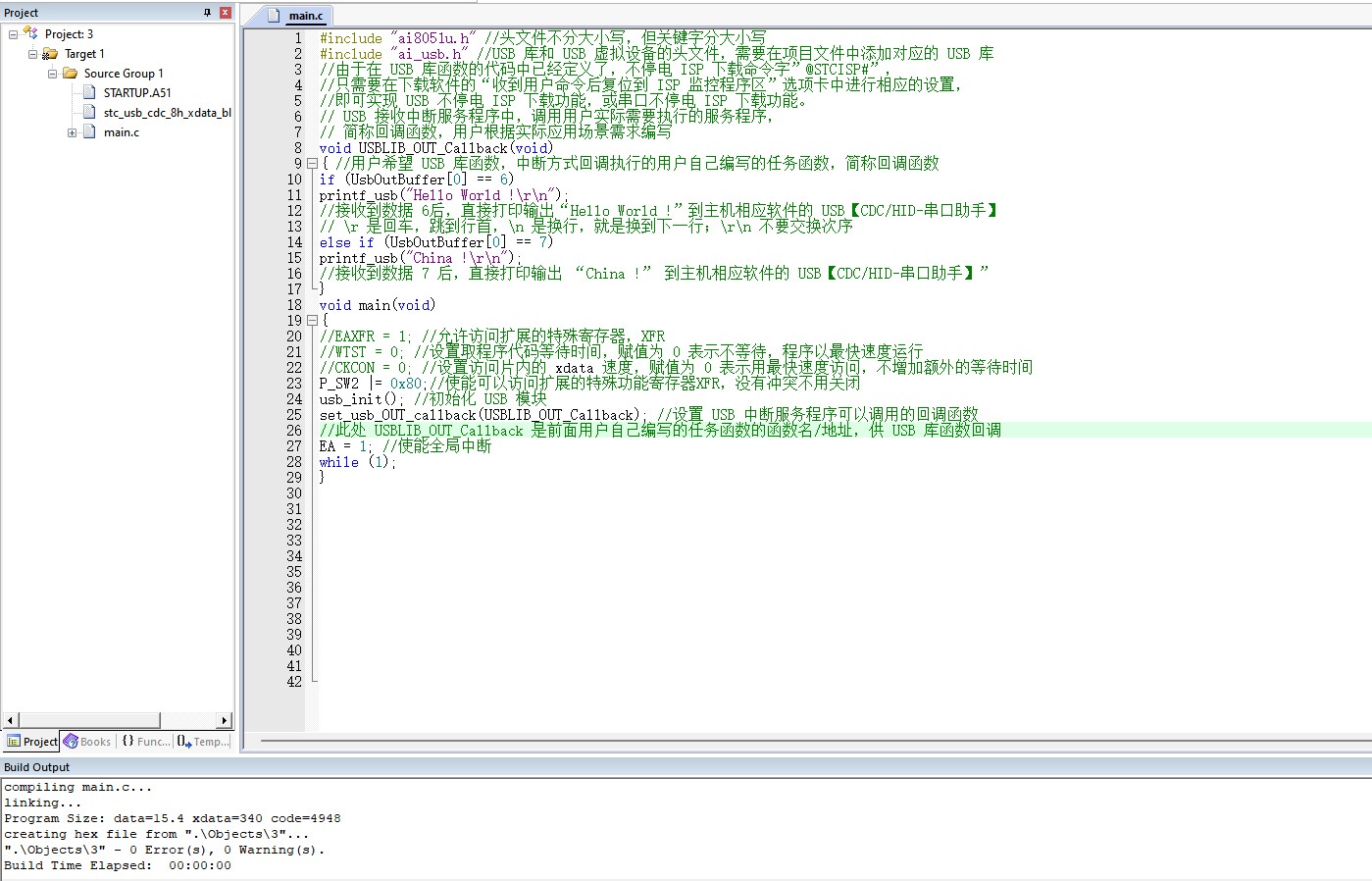This screenshot has width=1372, height=881.
Task: Click 'linking...' in Build Output
Action: (43, 803)
